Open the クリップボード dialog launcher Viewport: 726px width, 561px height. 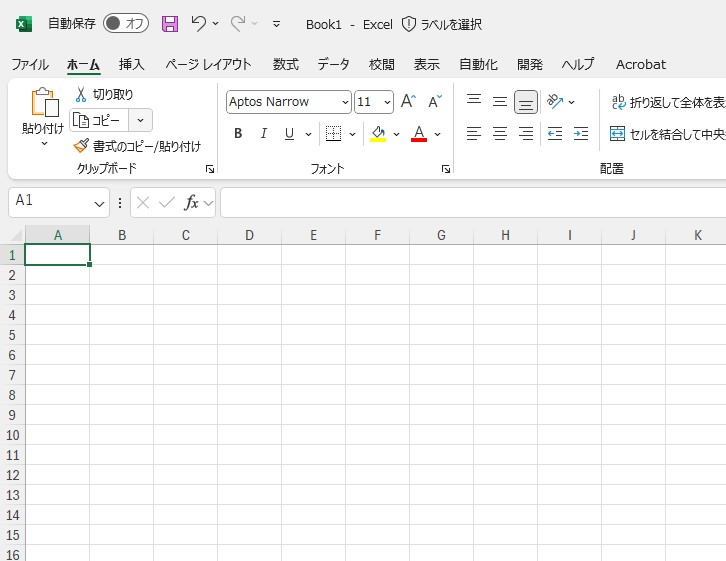(210, 169)
